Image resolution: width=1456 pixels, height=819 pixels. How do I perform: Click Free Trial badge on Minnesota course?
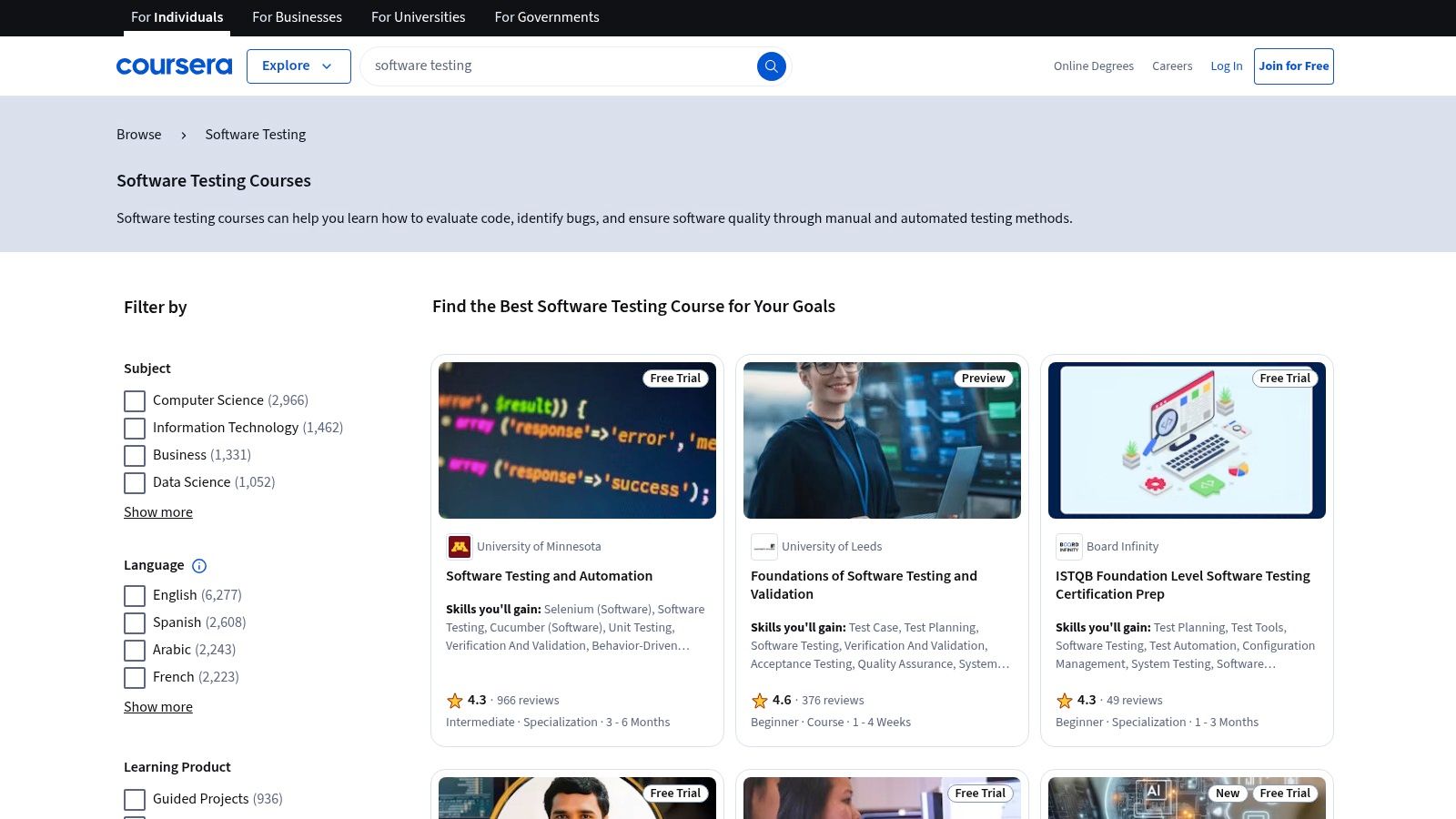tap(675, 379)
